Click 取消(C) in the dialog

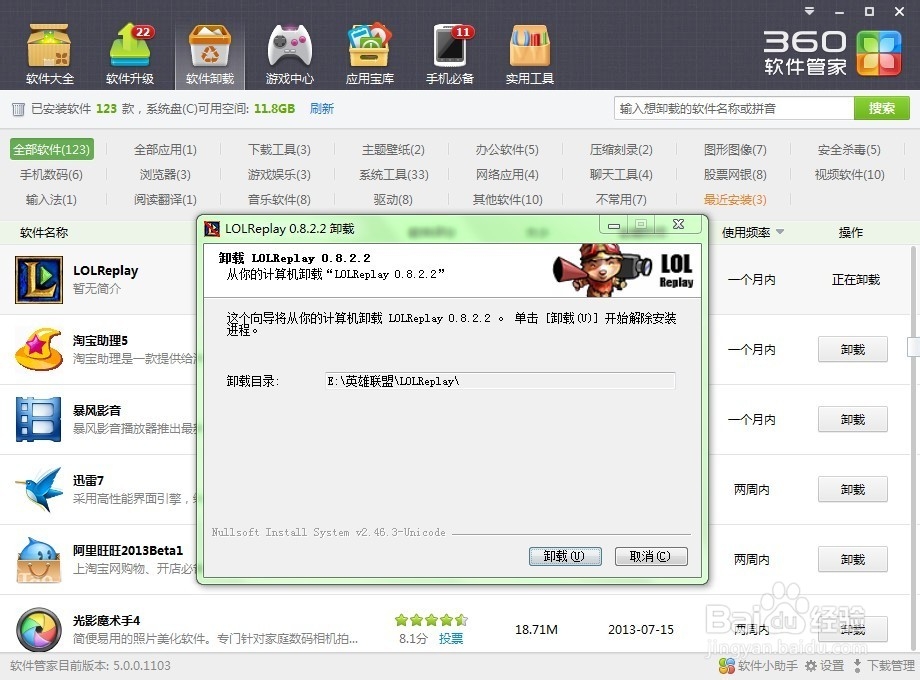(x=651, y=556)
